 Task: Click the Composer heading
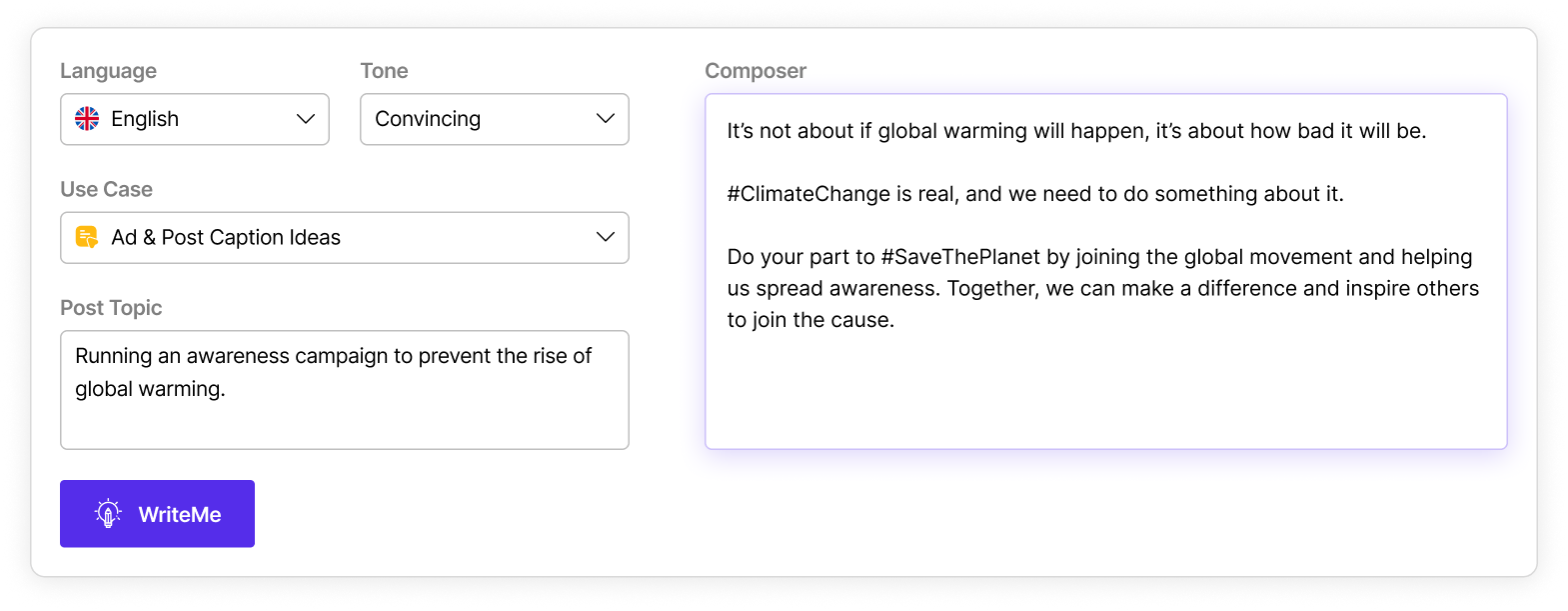(x=756, y=71)
